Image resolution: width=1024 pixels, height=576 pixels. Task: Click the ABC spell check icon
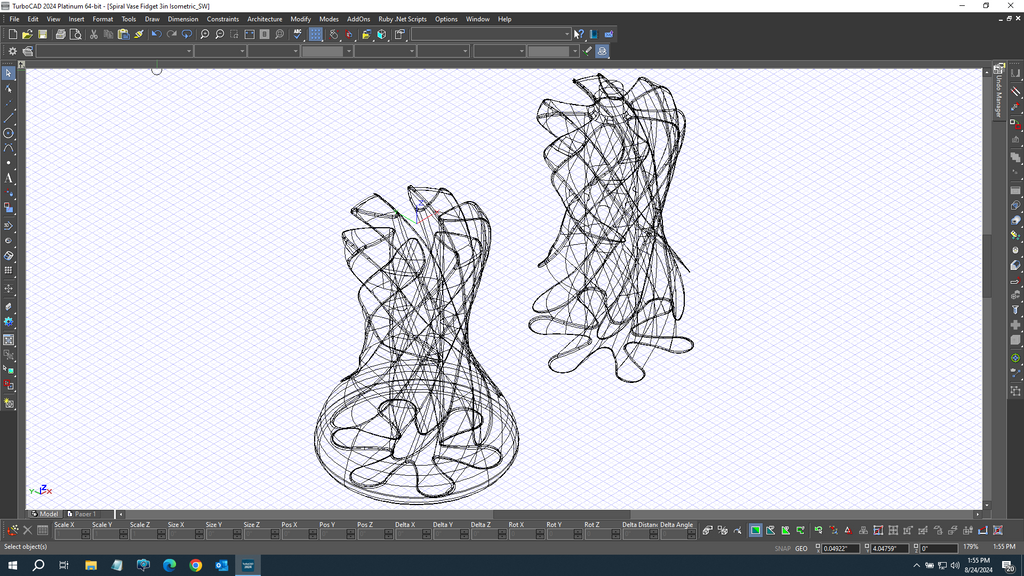(x=298, y=34)
